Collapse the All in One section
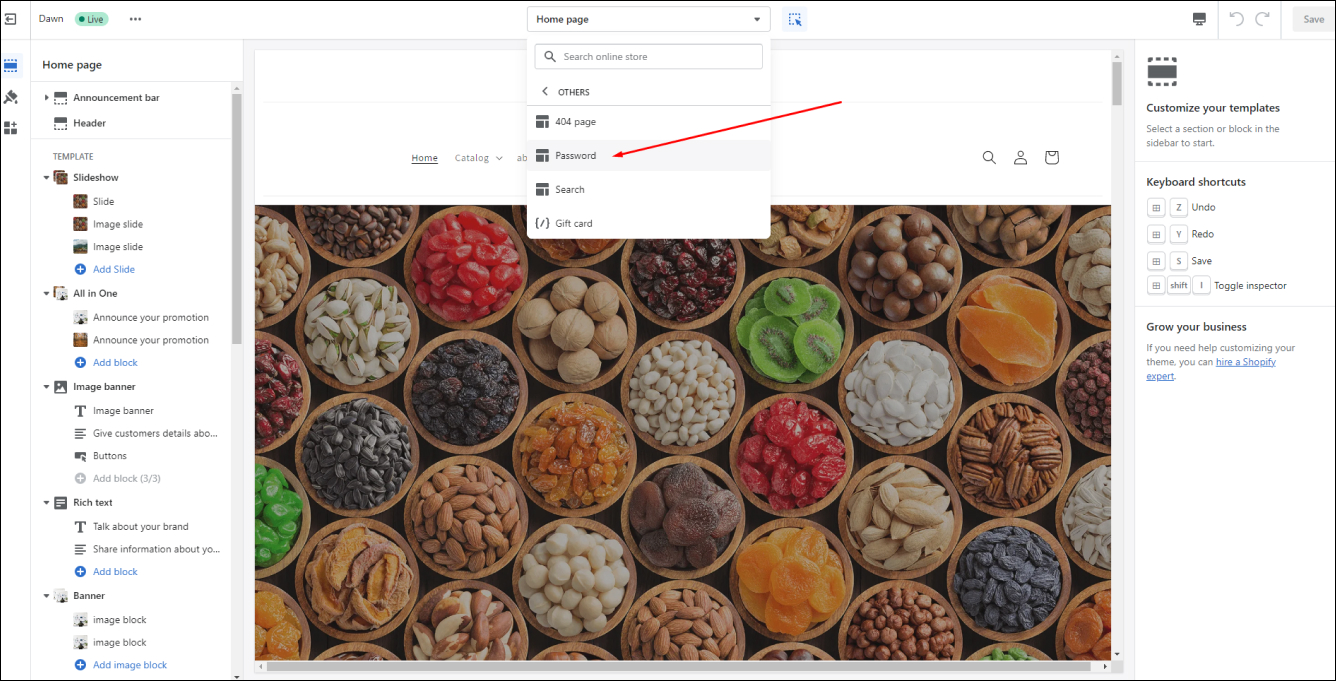Image resolution: width=1336 pixels, height=681 pixels. pos(46,294)
